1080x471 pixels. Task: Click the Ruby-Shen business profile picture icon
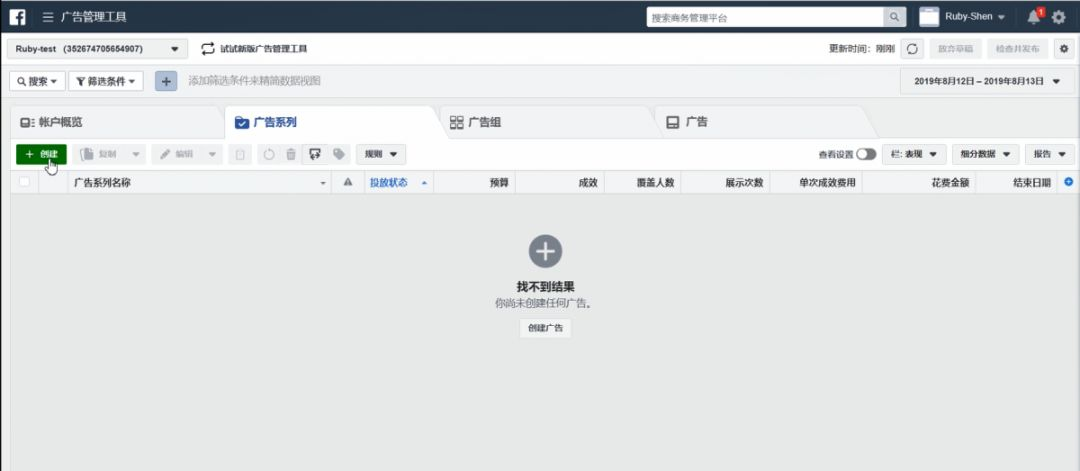coord(928,17)
